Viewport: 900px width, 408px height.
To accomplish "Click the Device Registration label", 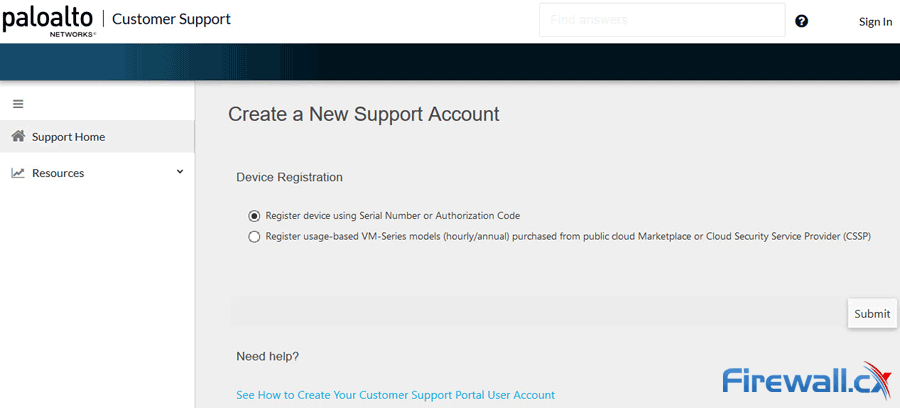I will tap(289, 177).
